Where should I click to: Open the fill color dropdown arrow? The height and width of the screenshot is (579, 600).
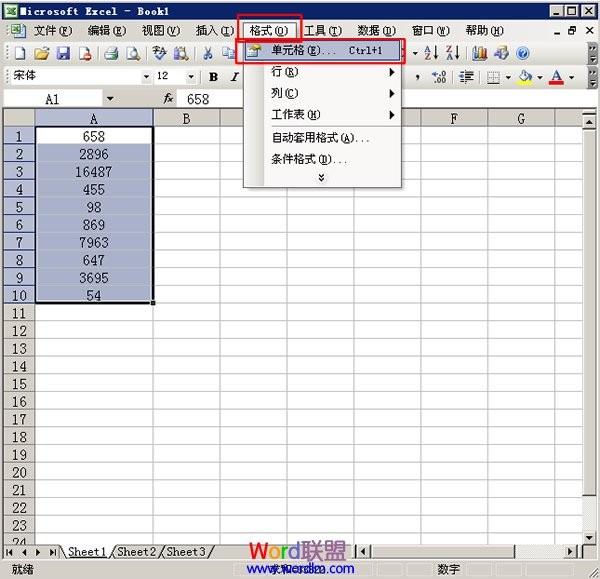click(540, 78)
